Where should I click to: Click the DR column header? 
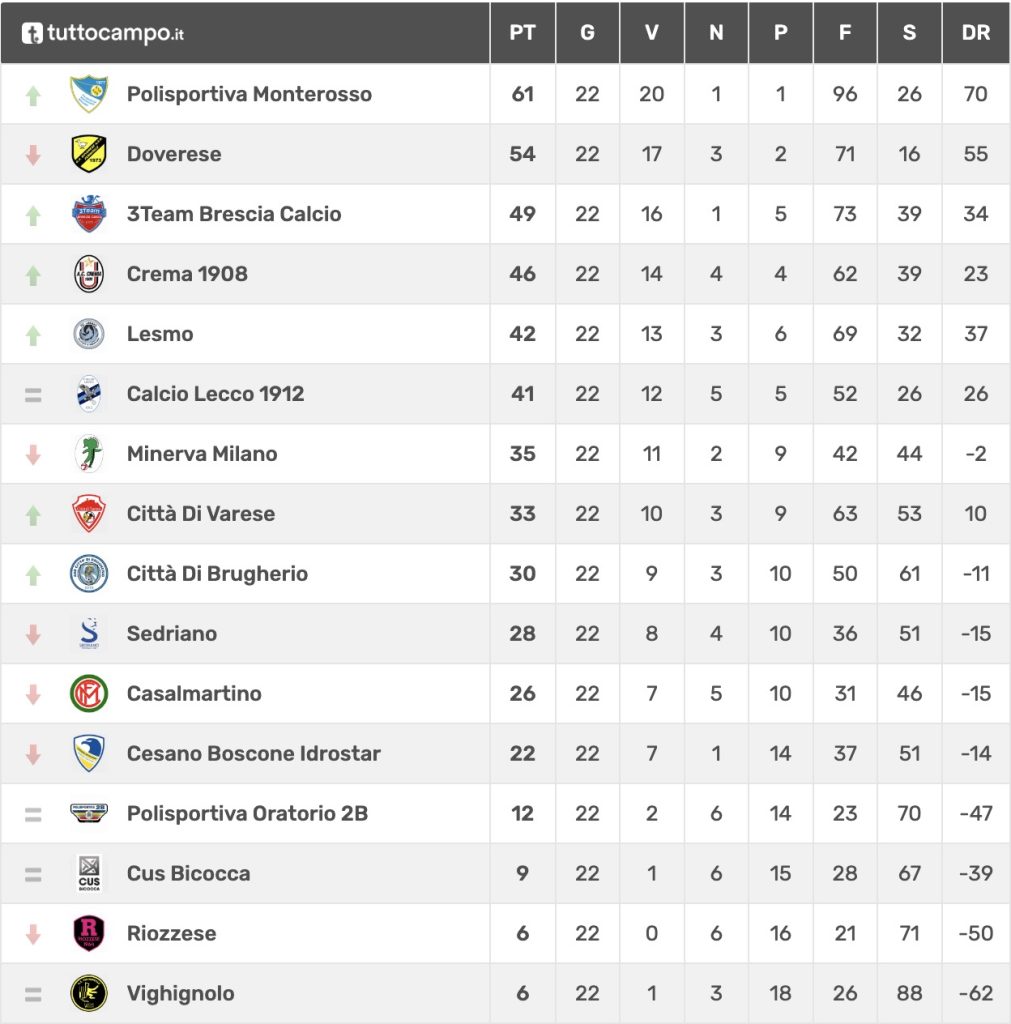(976, 33)
